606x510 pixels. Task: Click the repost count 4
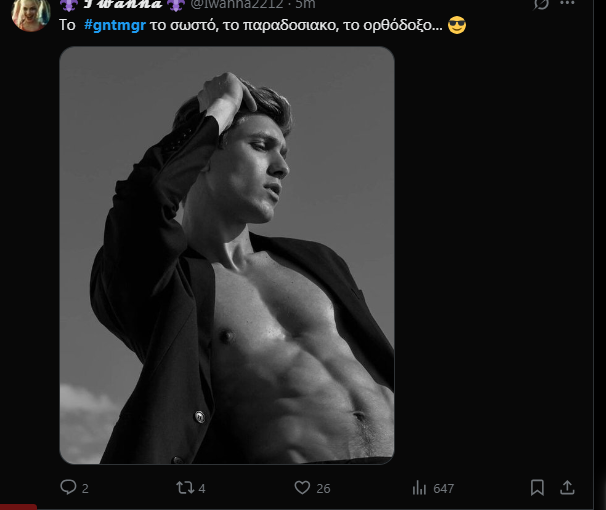pyautogui.click(x=202, y=488)
